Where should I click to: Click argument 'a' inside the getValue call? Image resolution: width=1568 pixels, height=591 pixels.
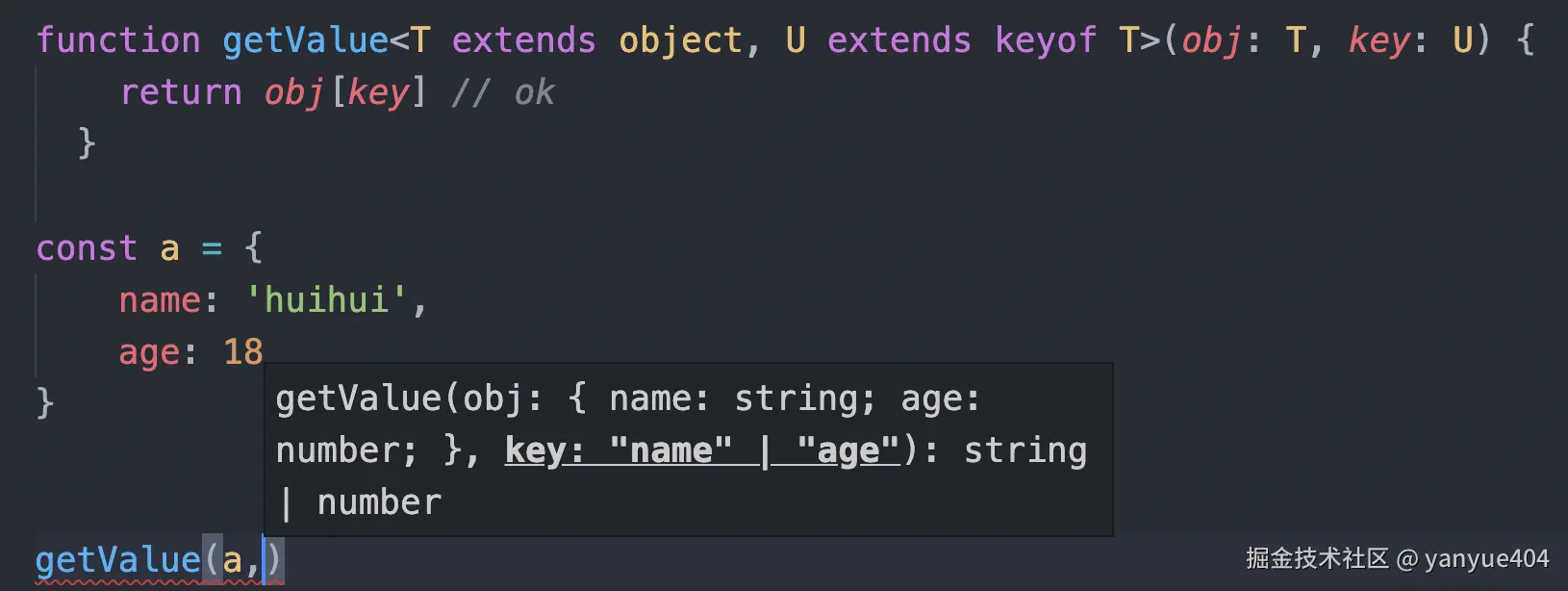pyautogui.click(x=233, y=560)
